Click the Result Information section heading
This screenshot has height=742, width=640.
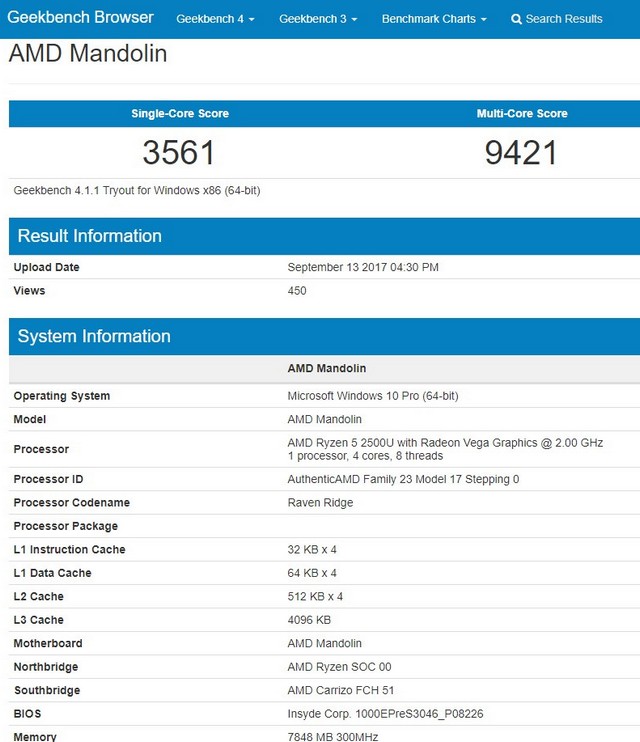(90, 236)
